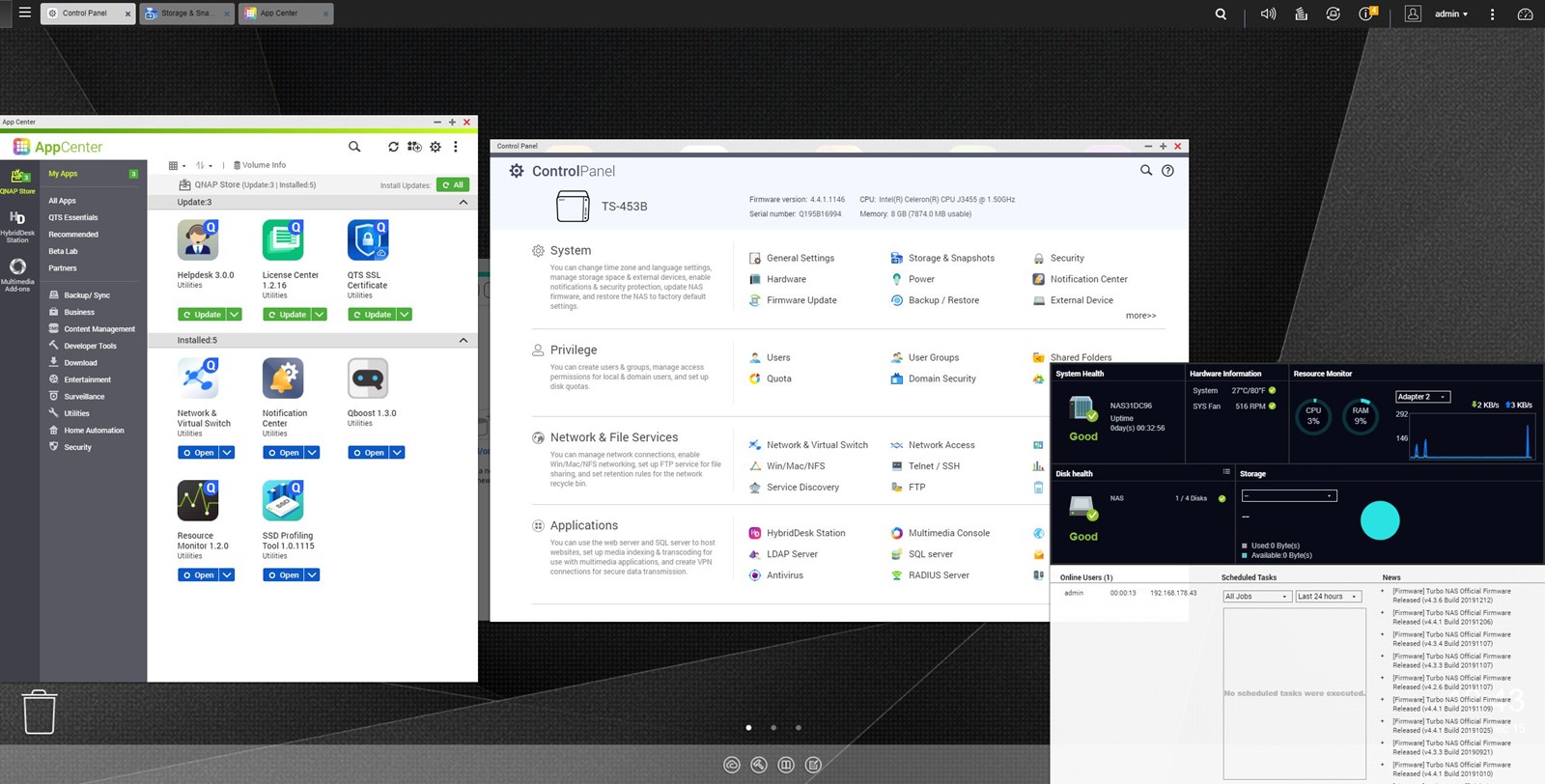
Task: Select All Apps category
Action: [x=62, y=201]
